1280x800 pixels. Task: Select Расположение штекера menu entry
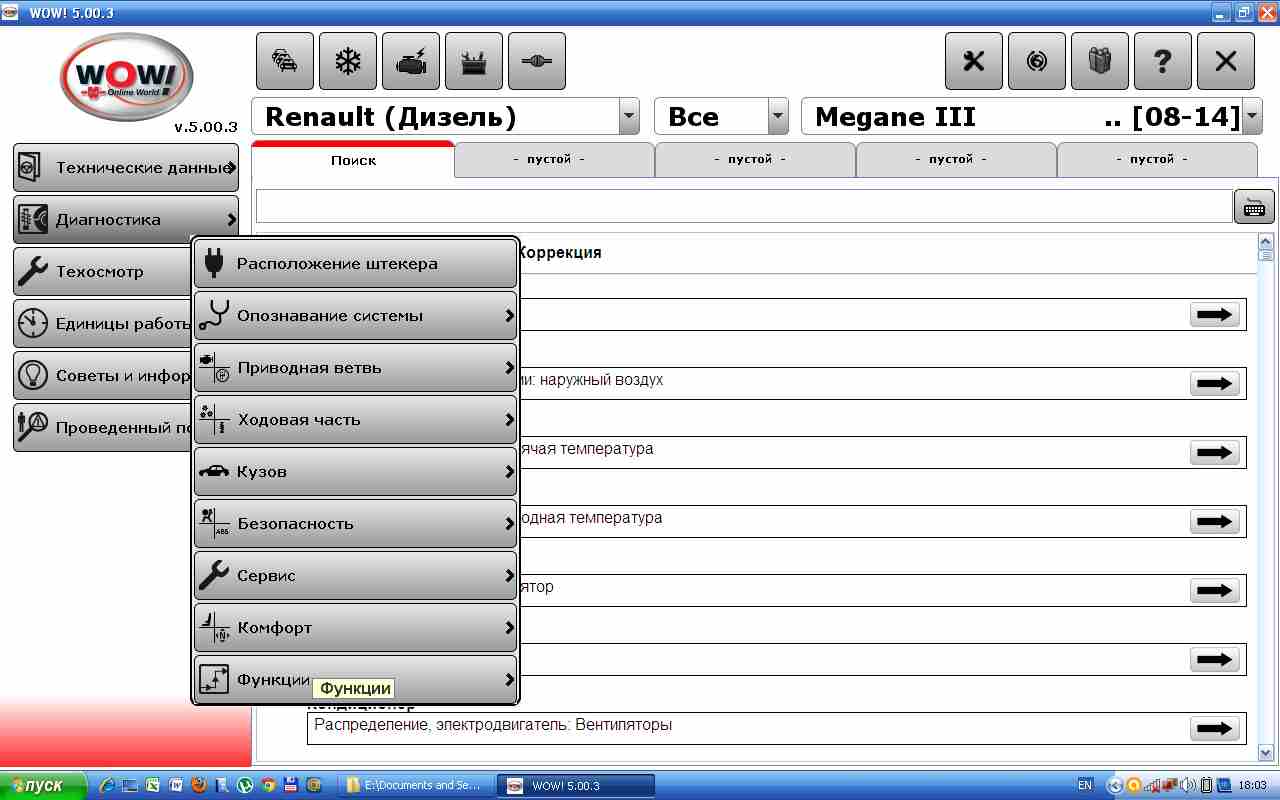(x=355, y=264)
